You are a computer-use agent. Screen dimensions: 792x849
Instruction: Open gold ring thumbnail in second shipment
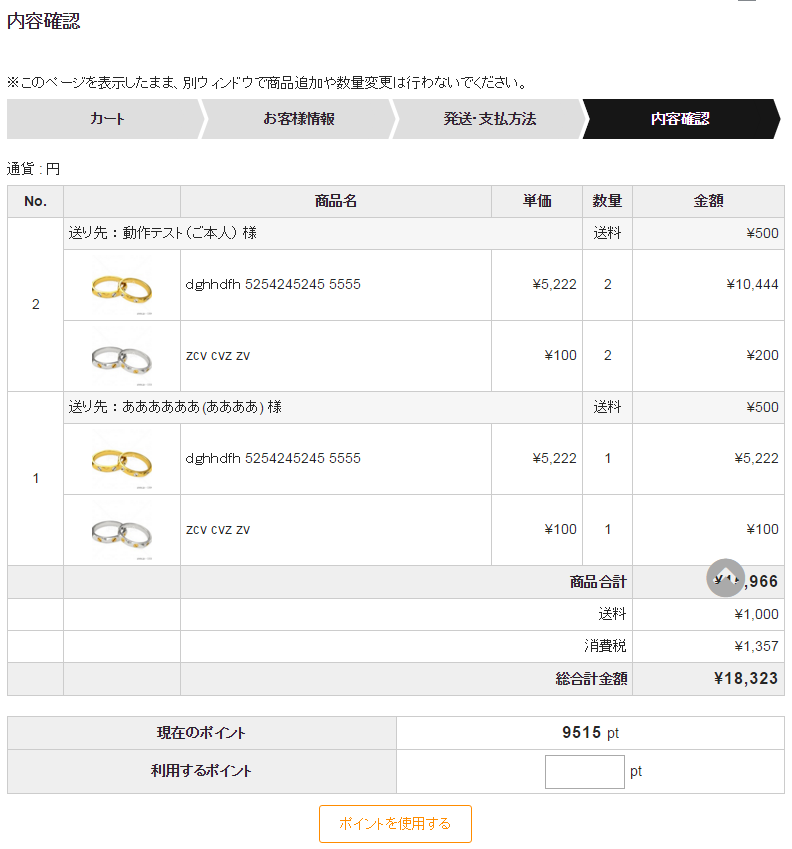pos(122,460)
